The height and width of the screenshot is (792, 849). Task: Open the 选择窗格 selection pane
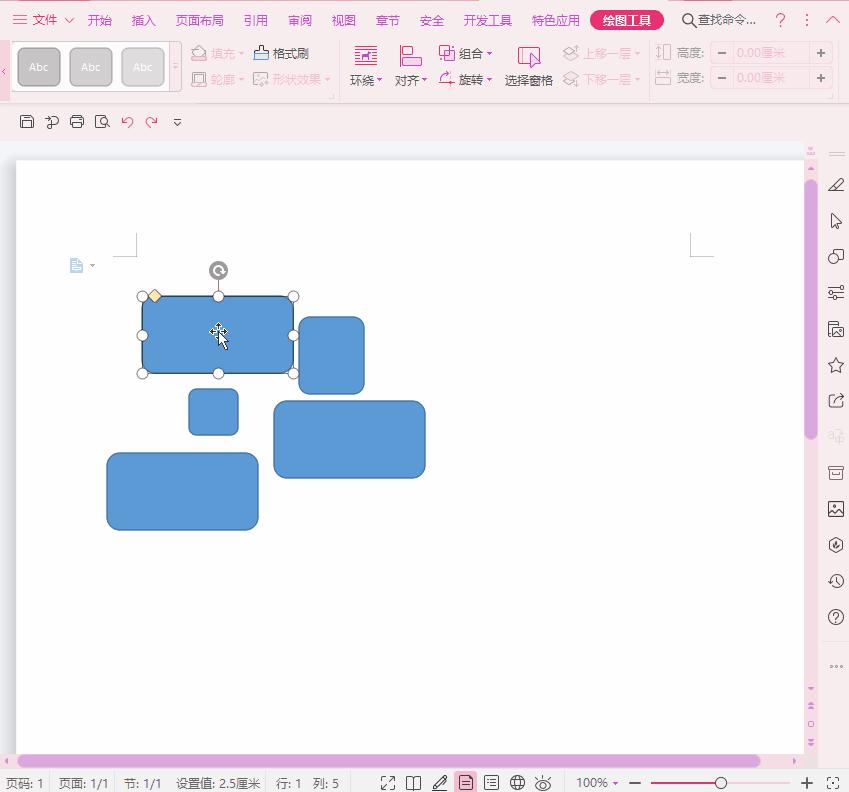pos(529,66)
